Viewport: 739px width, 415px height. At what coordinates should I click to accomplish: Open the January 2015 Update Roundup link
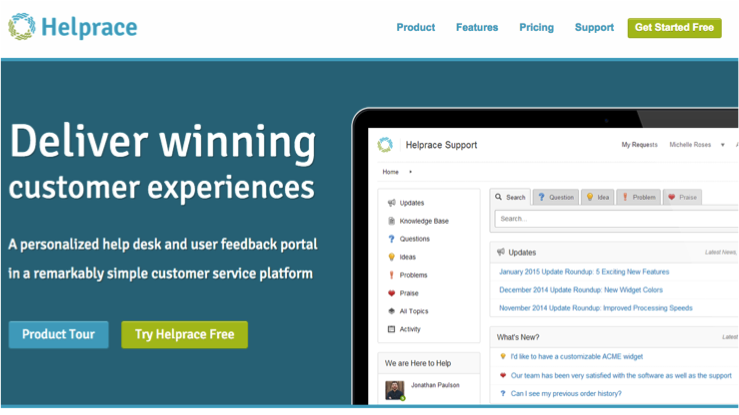click(x=584, y=272)
